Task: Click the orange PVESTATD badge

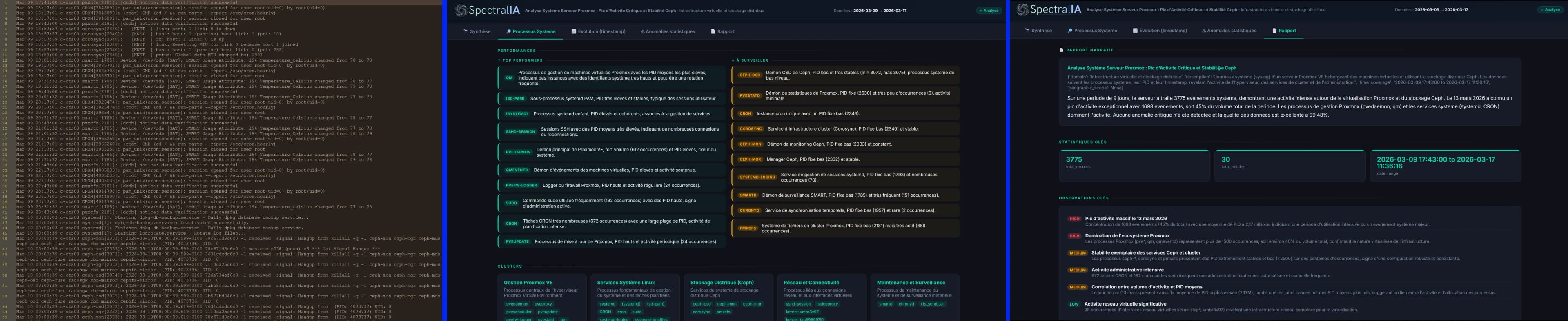Action: pos(750,95)
